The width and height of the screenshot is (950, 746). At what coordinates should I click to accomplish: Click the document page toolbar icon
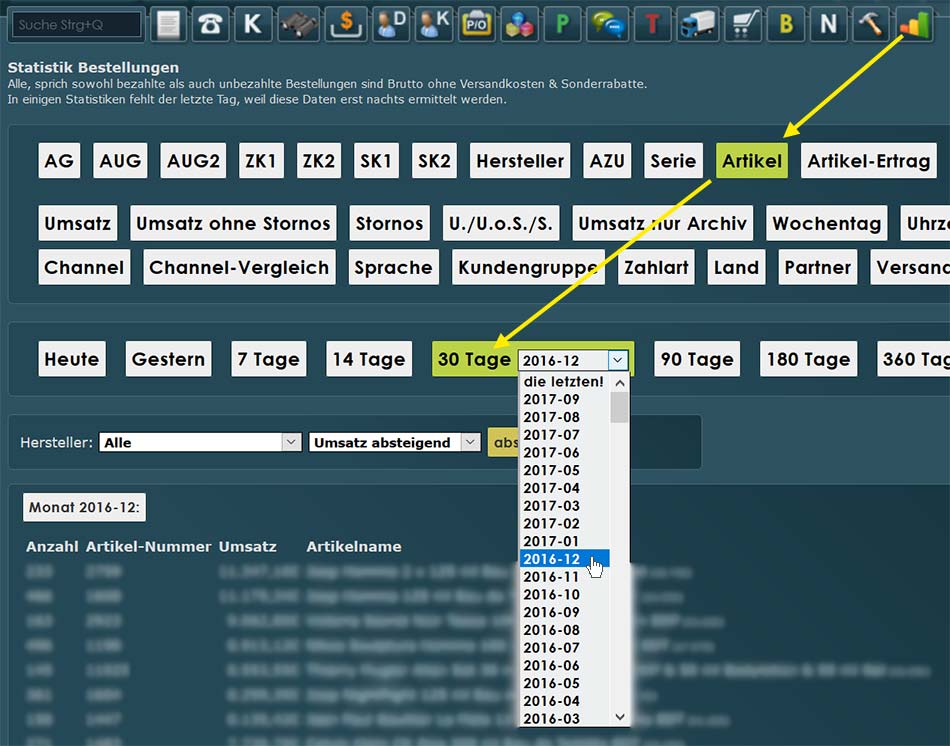click(x=168, y=25)
